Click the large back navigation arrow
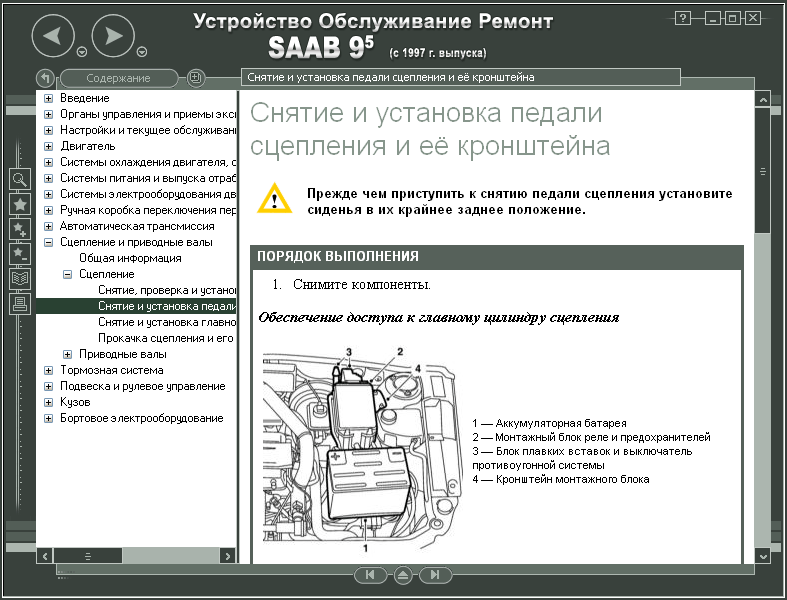 [x=53, y=37]
